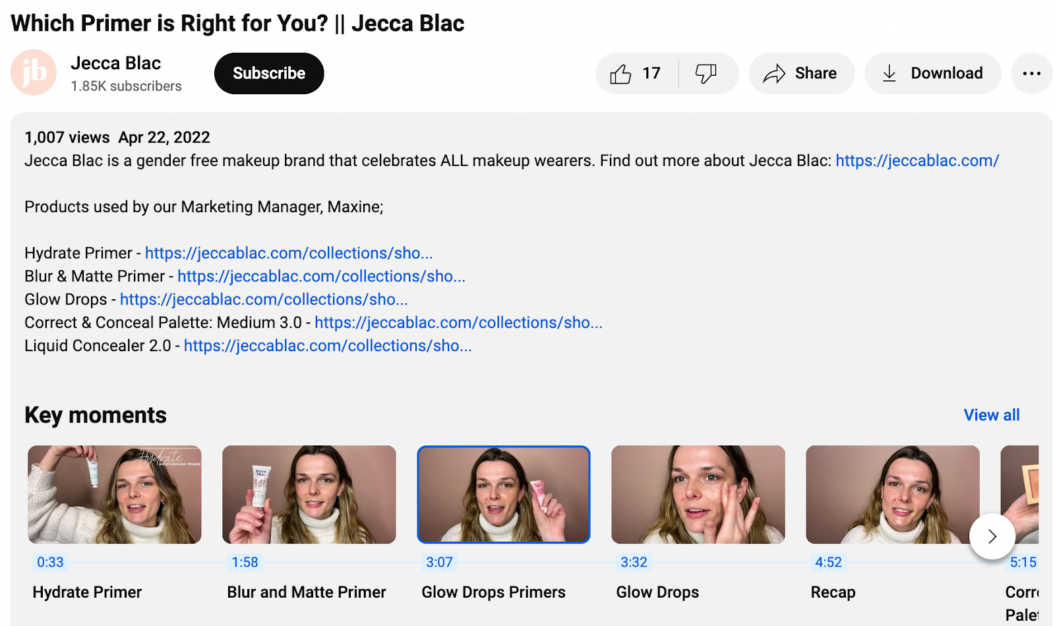Open Jecca Blac channel name link
The width and height of the screenshot is (1055, 626).
[x=116, y=63]
